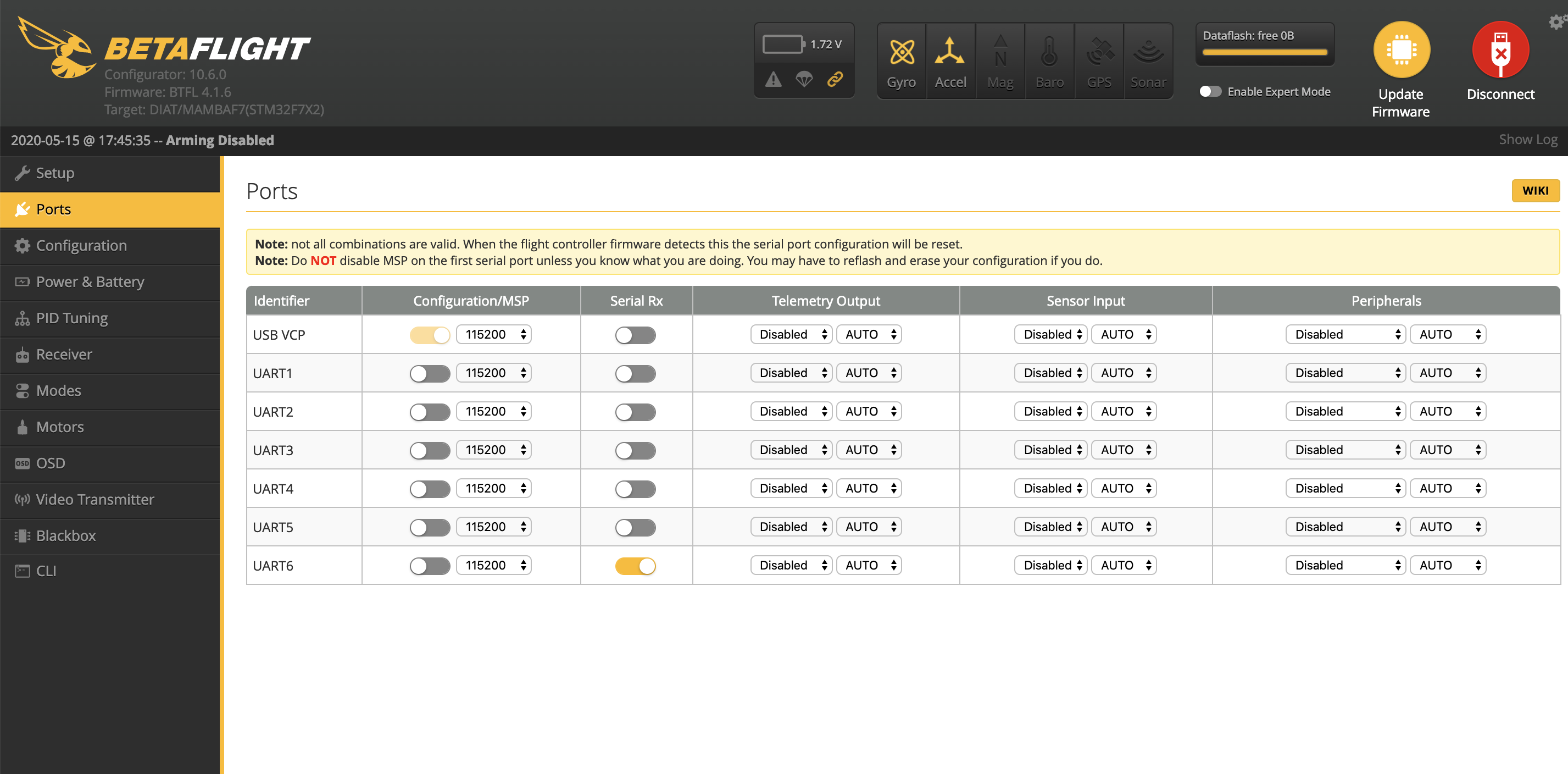
Task: Click the Betaflight bee logo
Action: [56, 47]
